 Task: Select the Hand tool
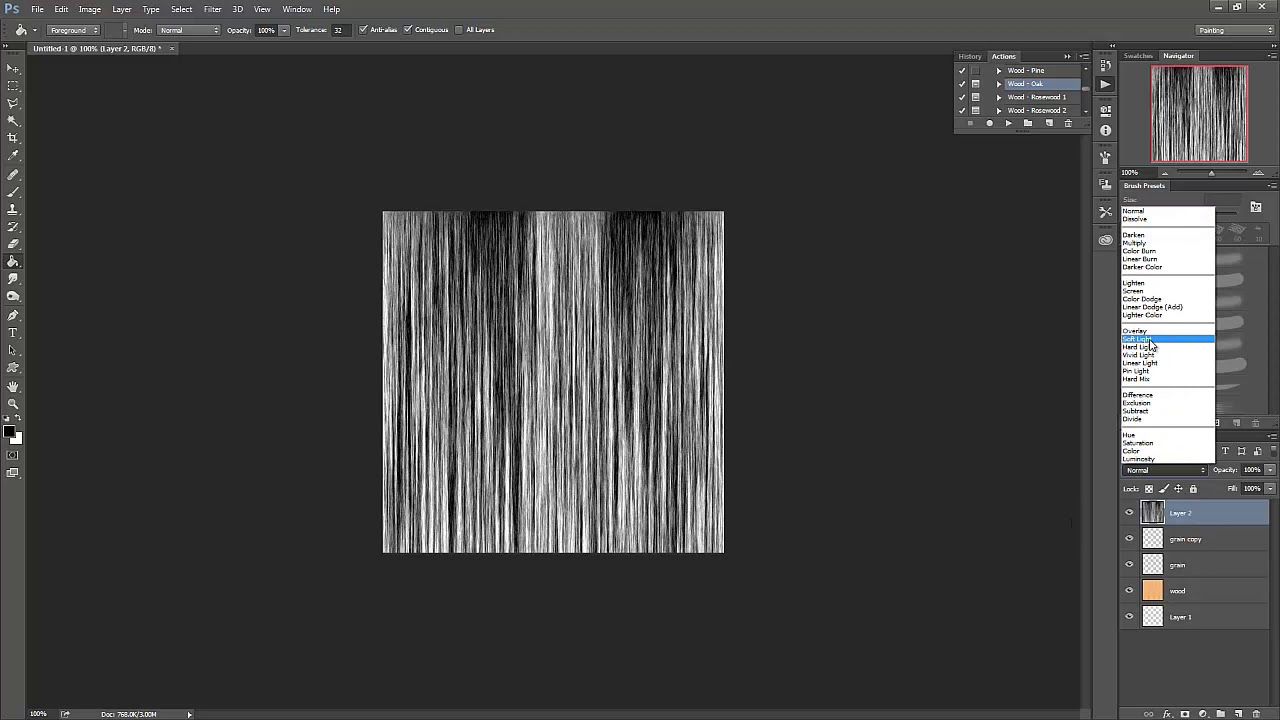pyautogui.click(x=13, y=387)
